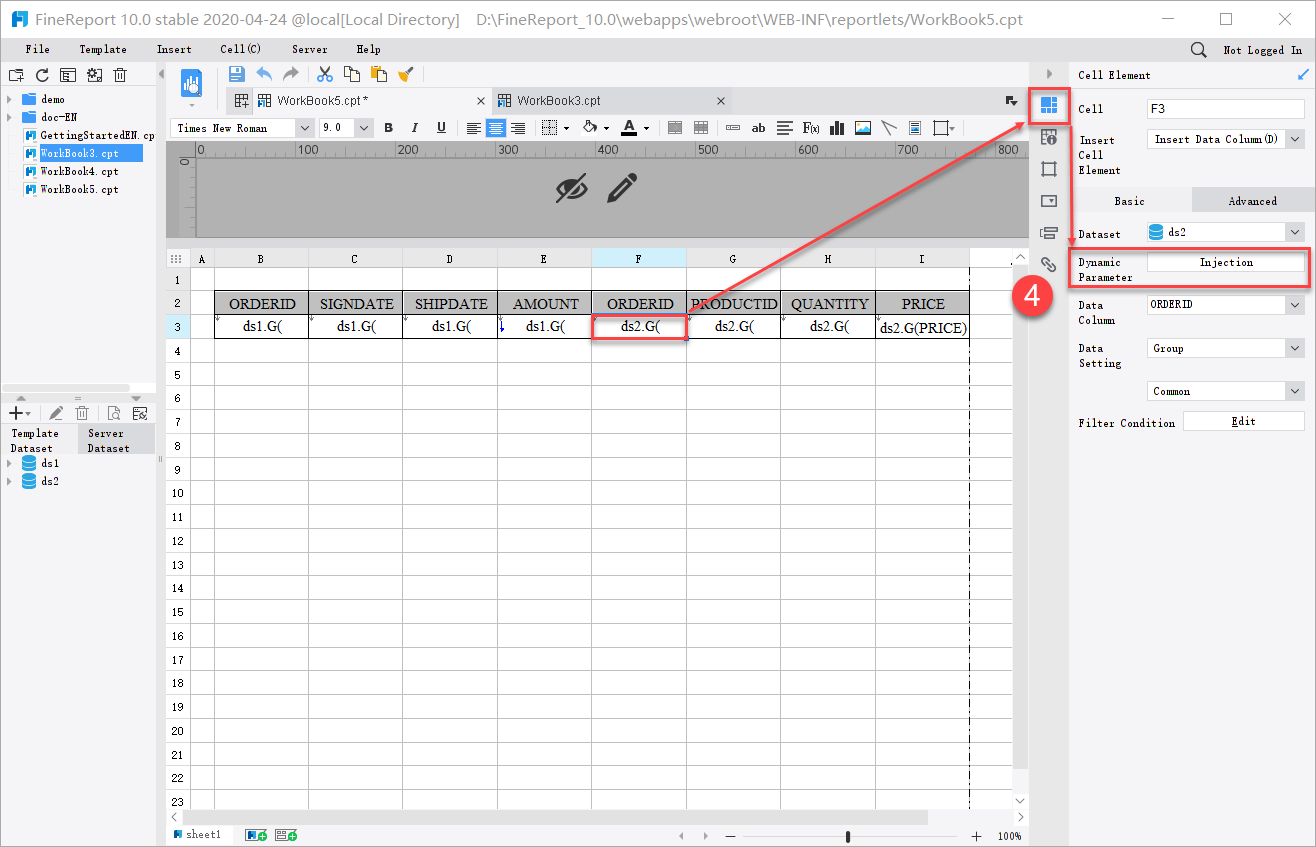1316x847 pixels.
Task: Toggle bold formatting for the selected cell
Action: pyautogui.click(x=388, y=127)
